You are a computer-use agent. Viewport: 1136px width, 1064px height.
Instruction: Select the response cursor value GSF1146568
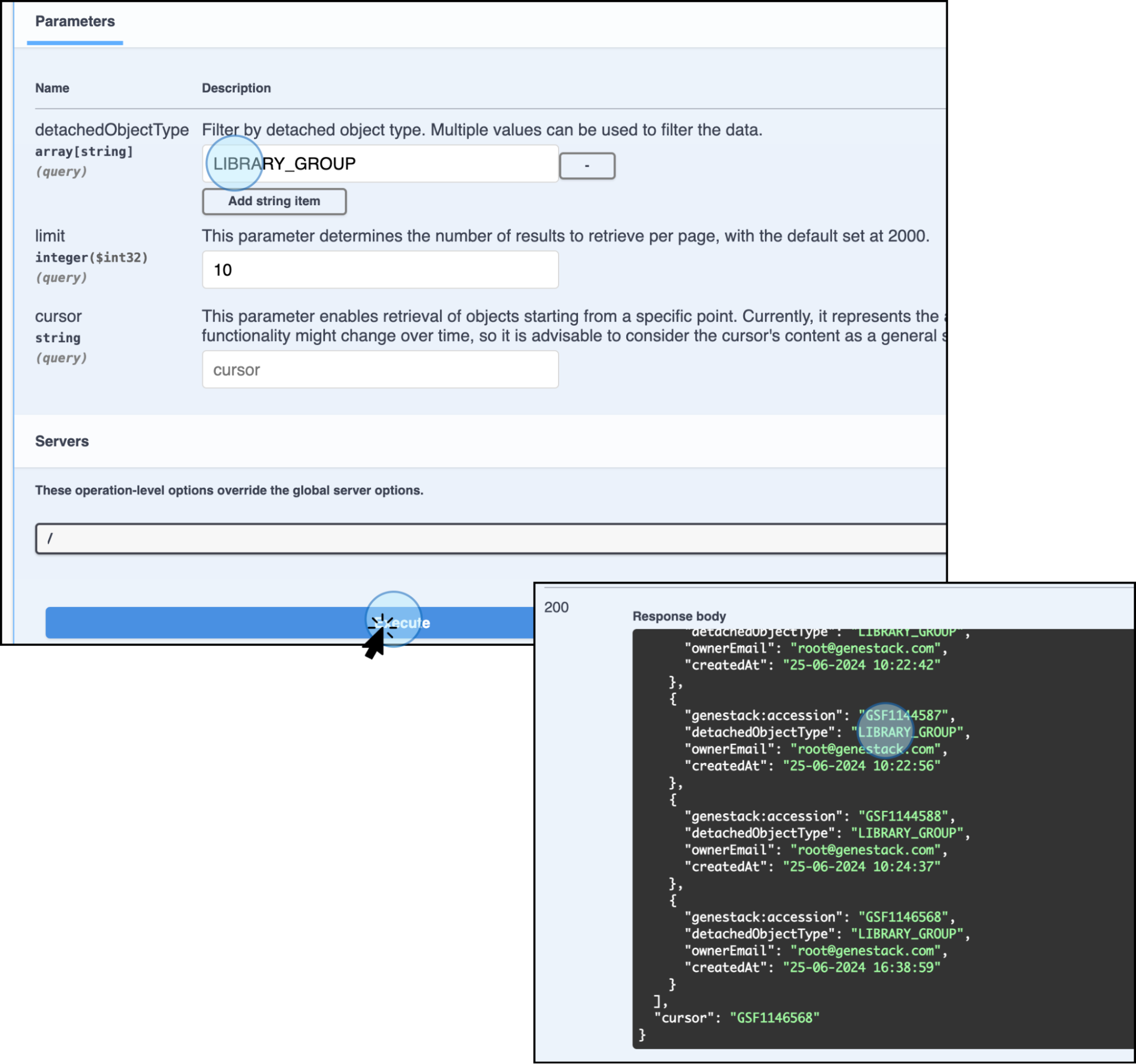point(774,1018)
